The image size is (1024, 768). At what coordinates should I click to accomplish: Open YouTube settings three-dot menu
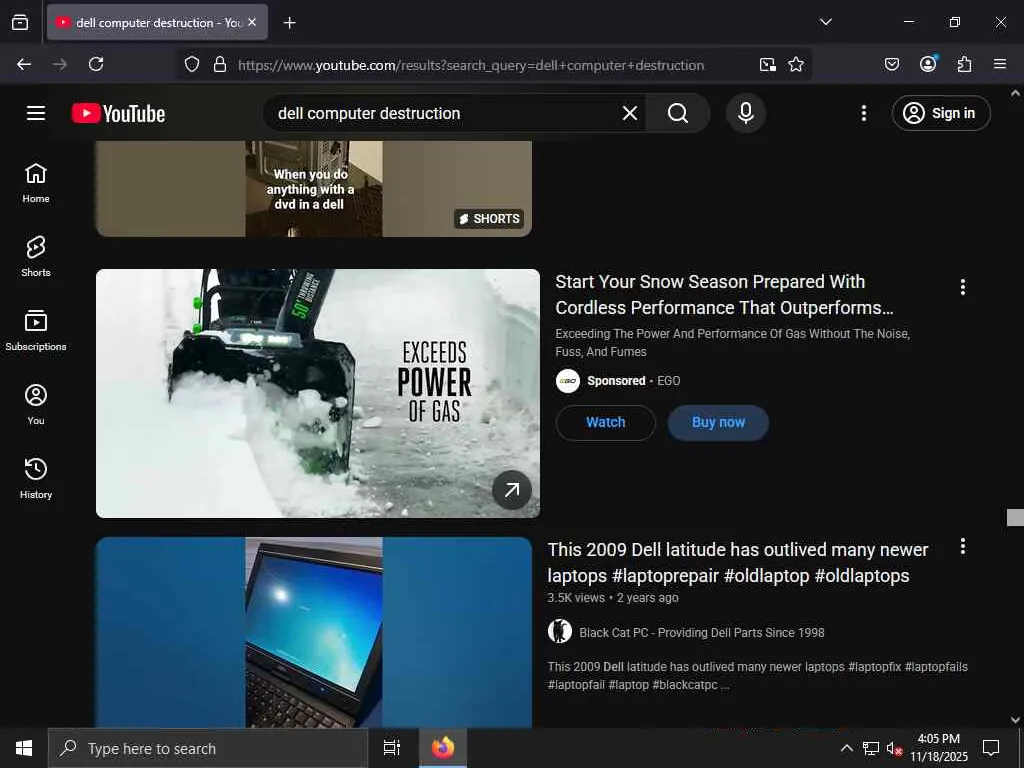pyautogui.click(x=864, y=113)
